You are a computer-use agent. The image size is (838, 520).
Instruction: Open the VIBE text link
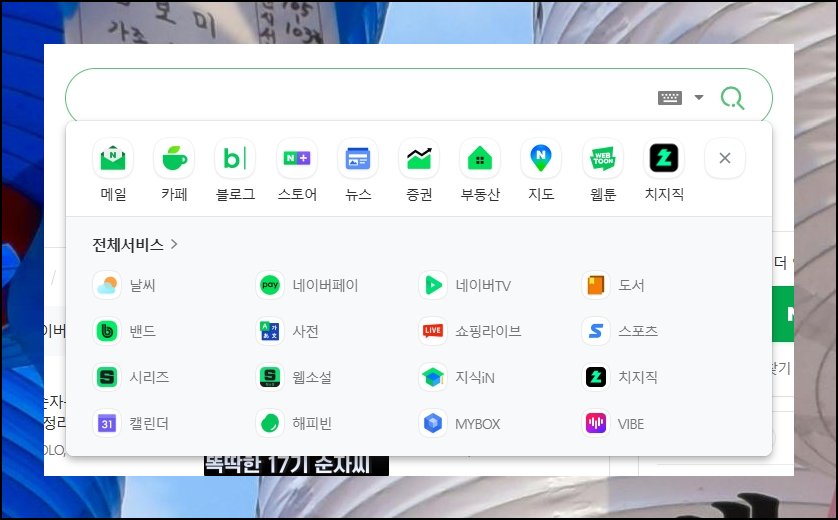tap(631, 424)
